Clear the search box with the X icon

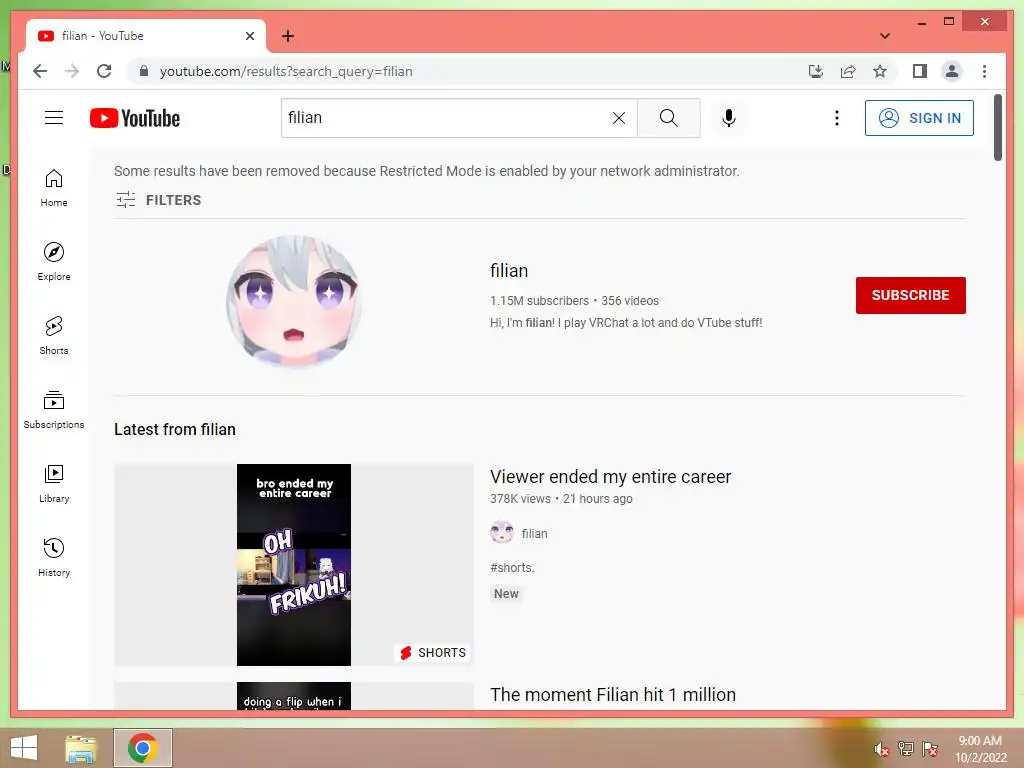pyautogui.click(x=618, y=118)
